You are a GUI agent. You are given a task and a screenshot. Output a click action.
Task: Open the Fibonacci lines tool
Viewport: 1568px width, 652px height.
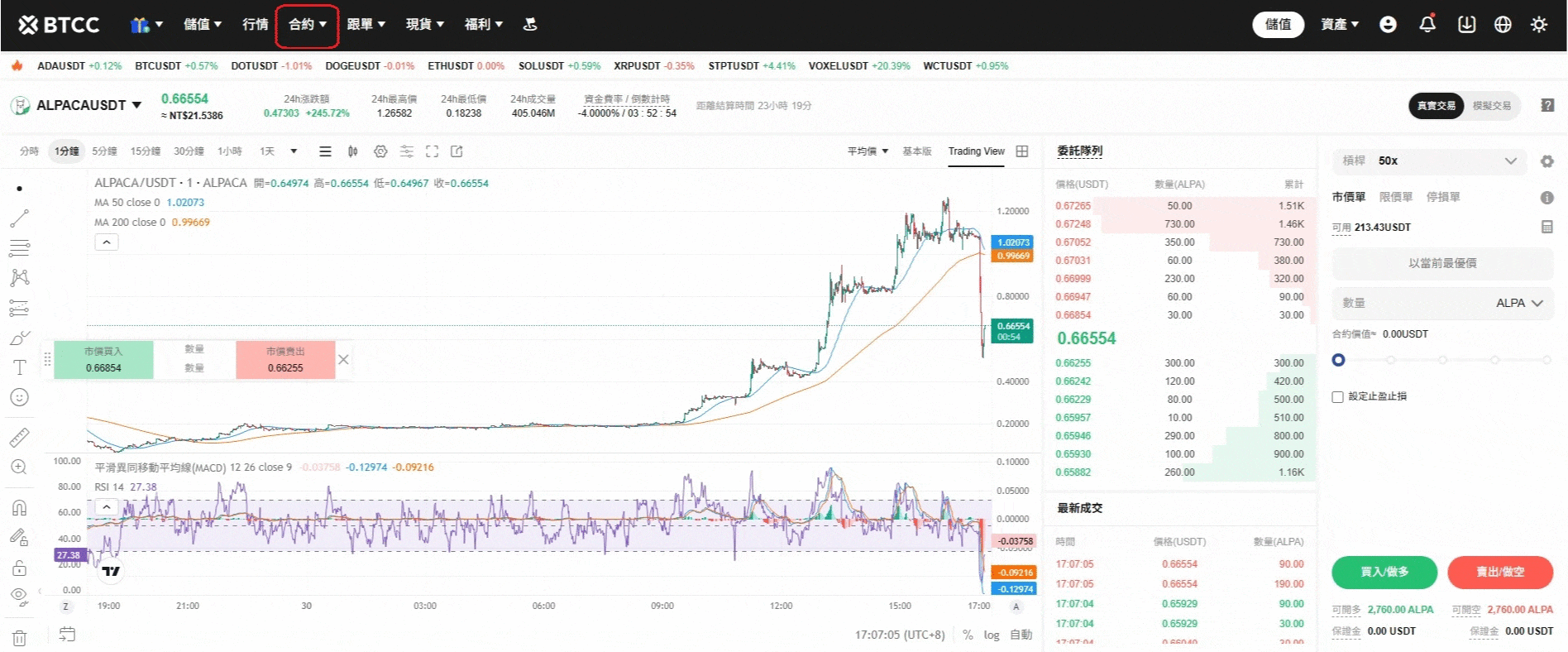19,248
